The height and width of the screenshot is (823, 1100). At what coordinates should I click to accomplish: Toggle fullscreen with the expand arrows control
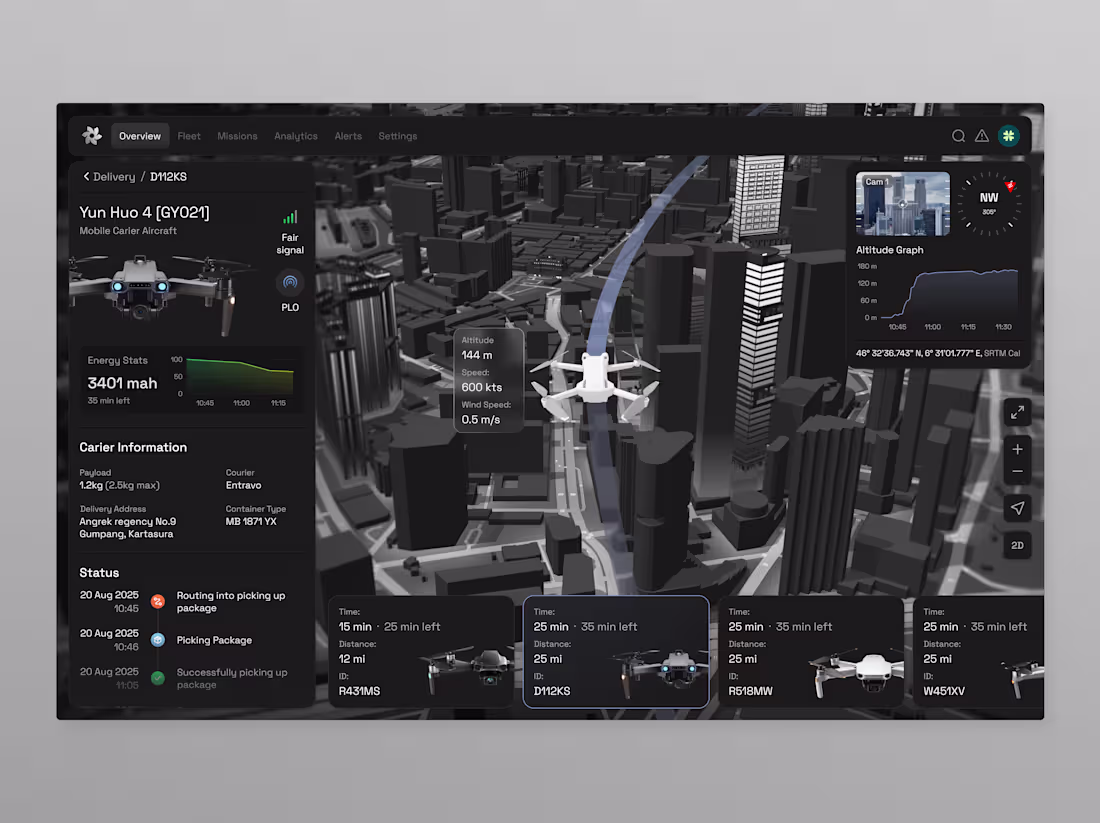(x=1017, y=412)
